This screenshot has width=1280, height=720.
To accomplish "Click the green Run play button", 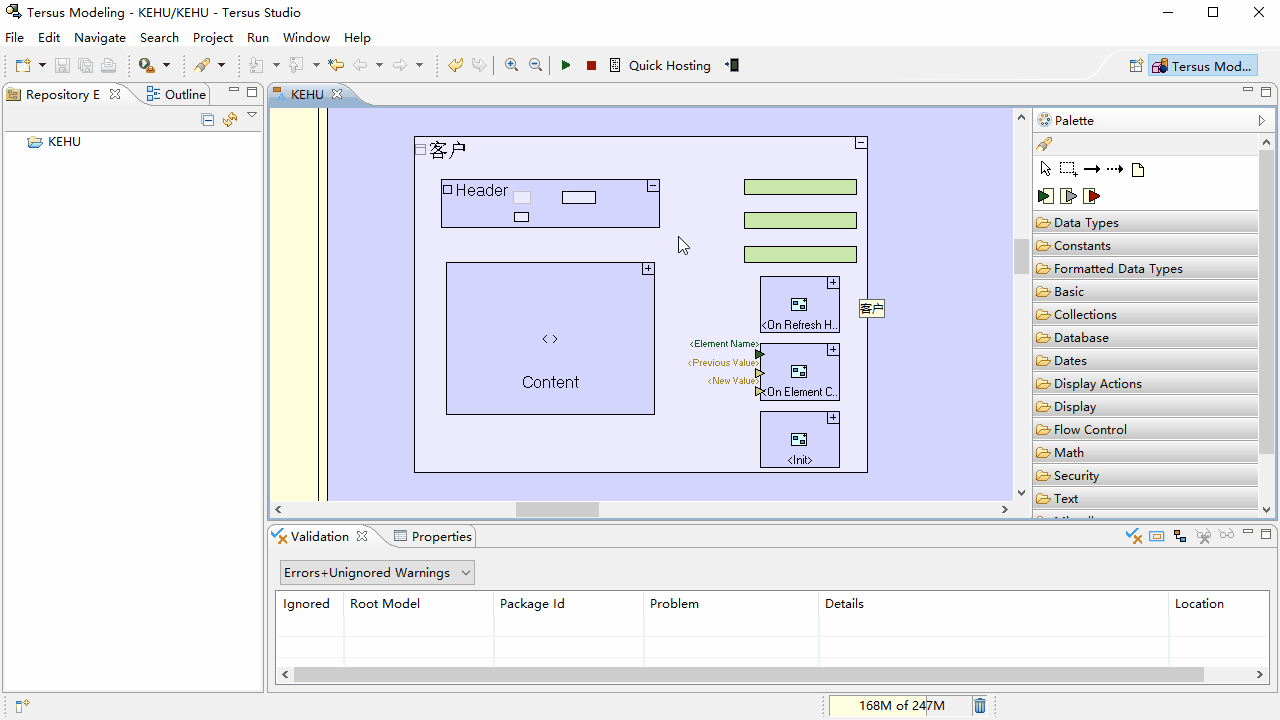I will [x=566, y=65].
